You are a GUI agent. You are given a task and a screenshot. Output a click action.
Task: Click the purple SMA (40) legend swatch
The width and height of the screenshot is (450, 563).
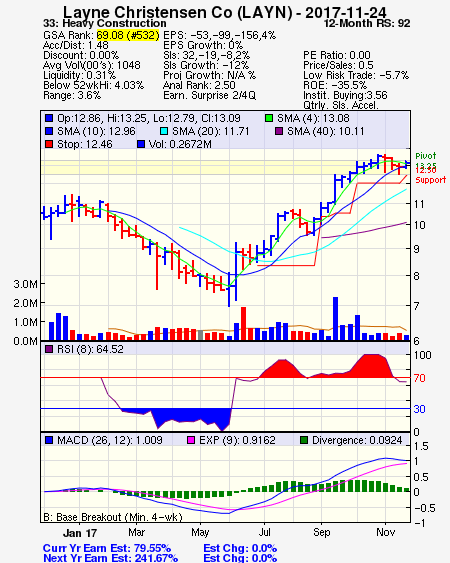point(279,131)
